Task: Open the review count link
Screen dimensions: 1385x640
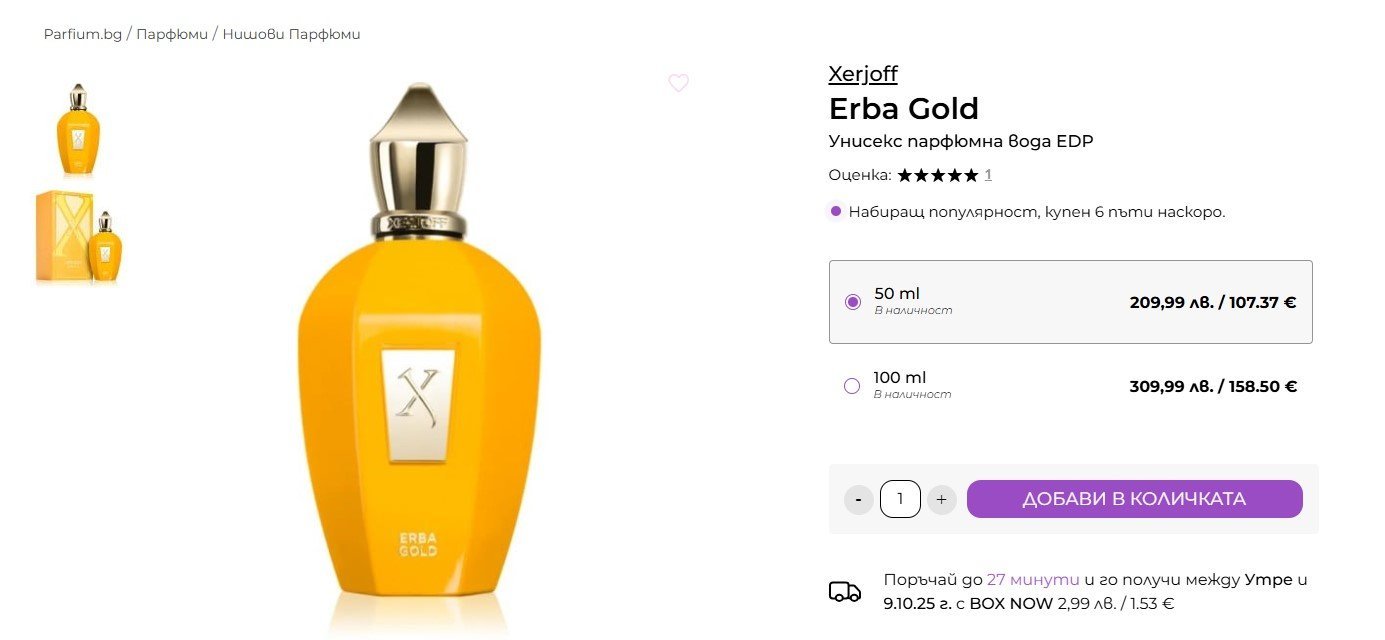Action: (988, 175)
